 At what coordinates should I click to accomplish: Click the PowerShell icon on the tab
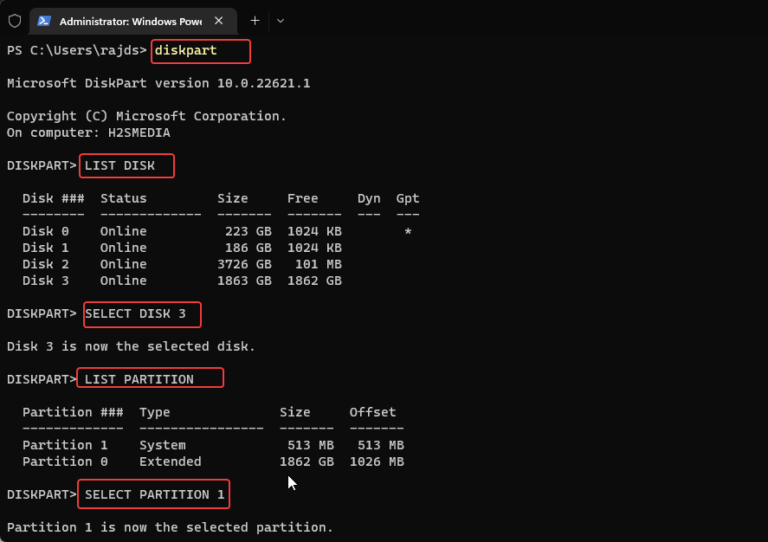click(44, 21)
